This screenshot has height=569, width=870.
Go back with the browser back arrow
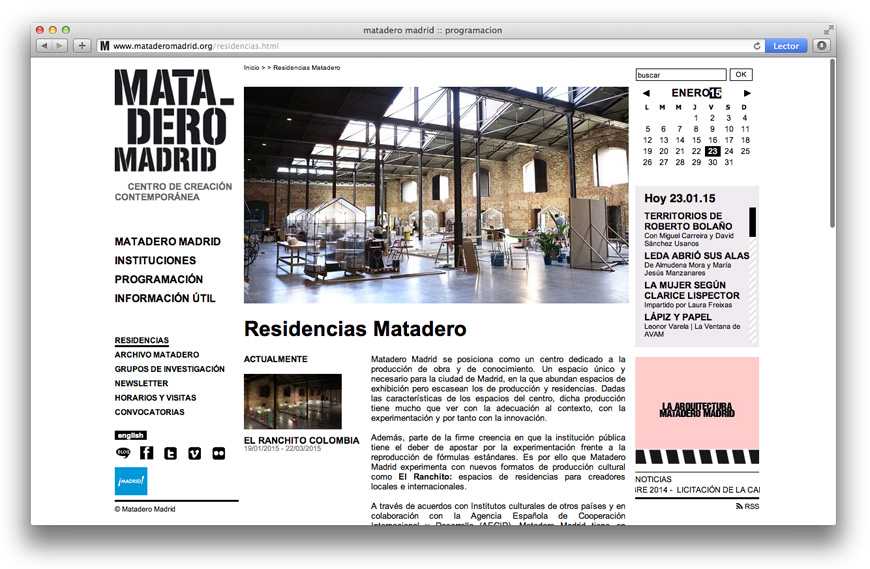[x=44, y=46]
